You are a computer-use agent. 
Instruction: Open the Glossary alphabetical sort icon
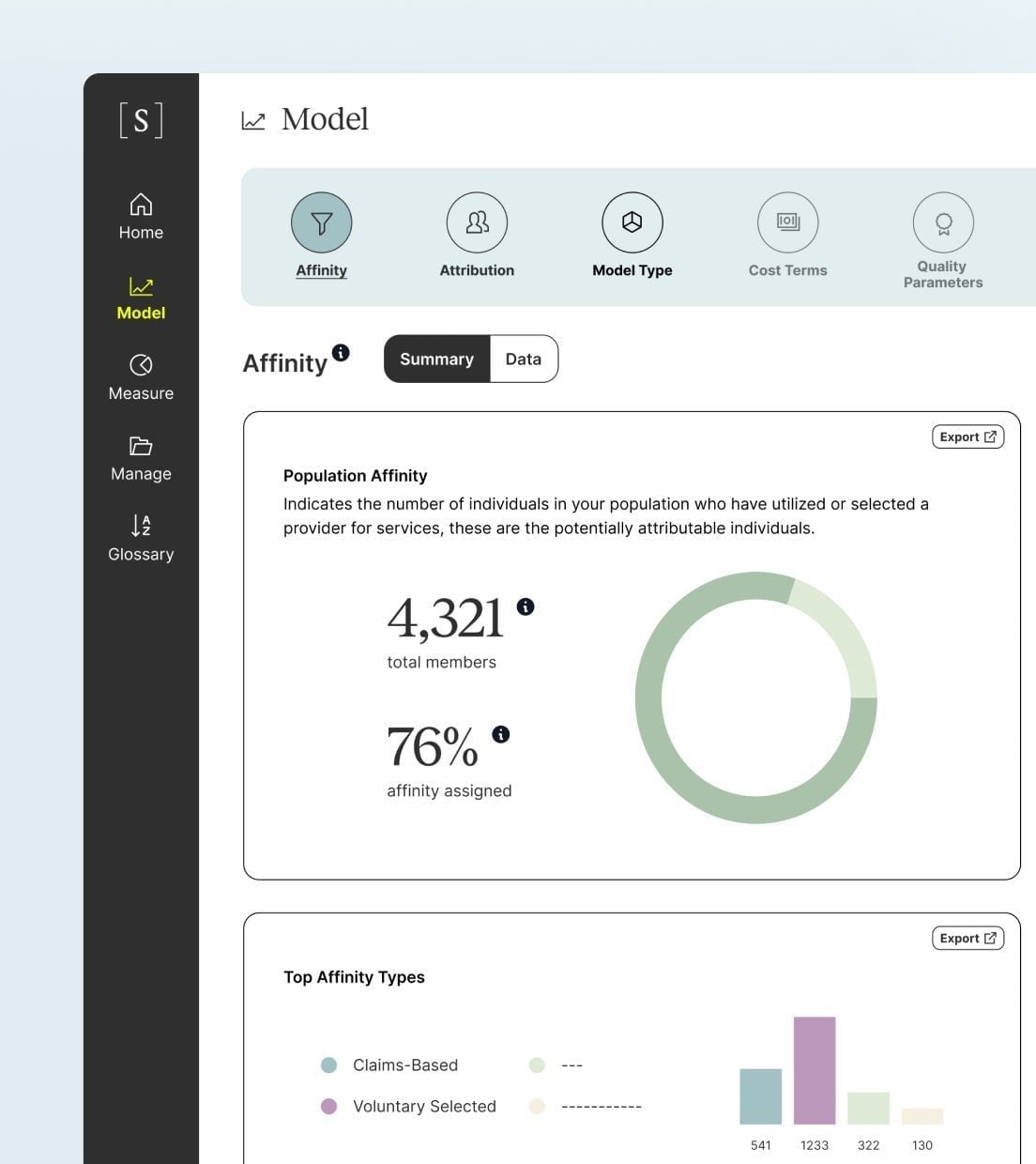pyautogui.click(x=141, y=527)
